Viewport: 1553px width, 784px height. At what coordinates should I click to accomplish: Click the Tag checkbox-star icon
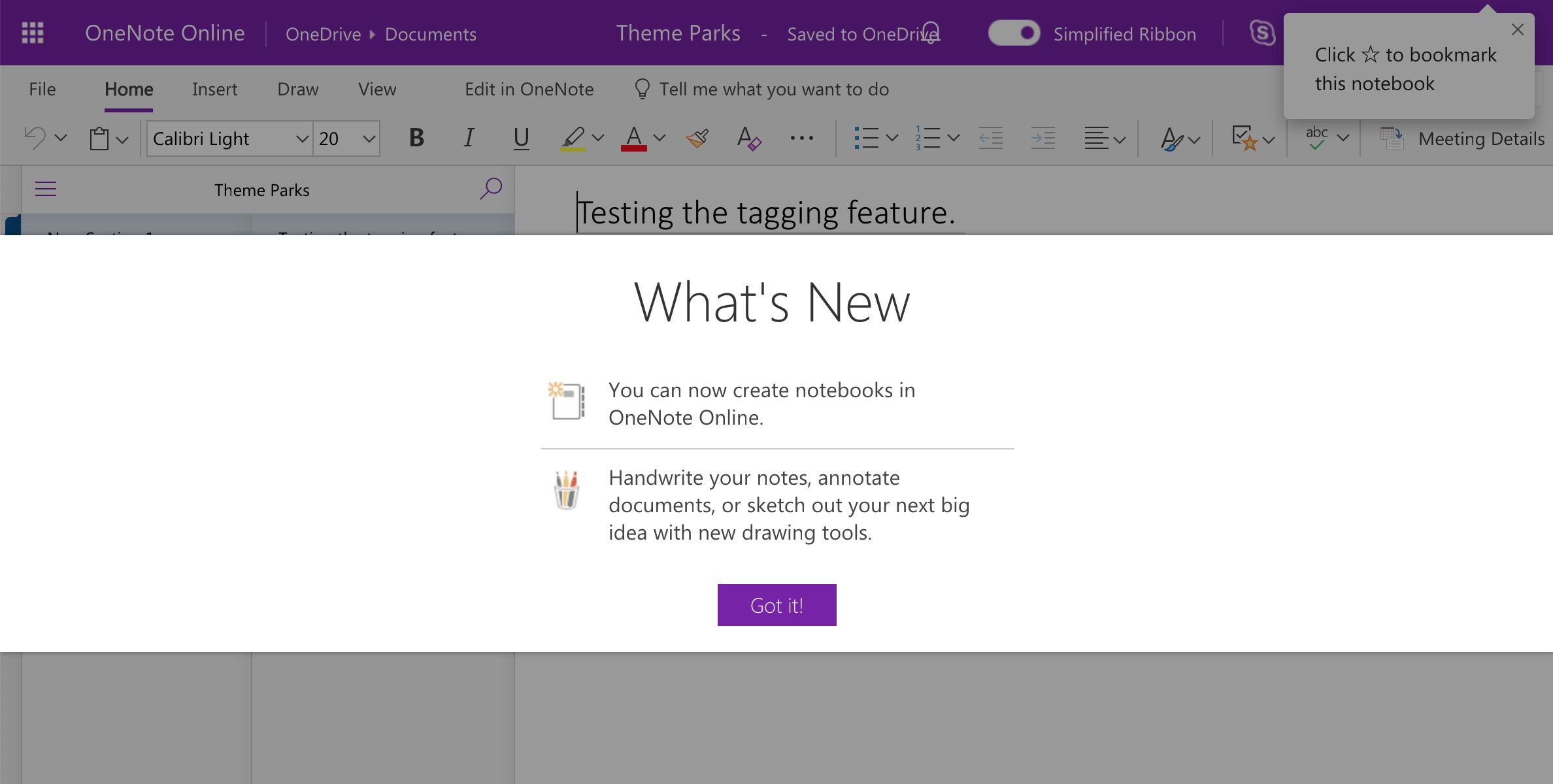1244,139
